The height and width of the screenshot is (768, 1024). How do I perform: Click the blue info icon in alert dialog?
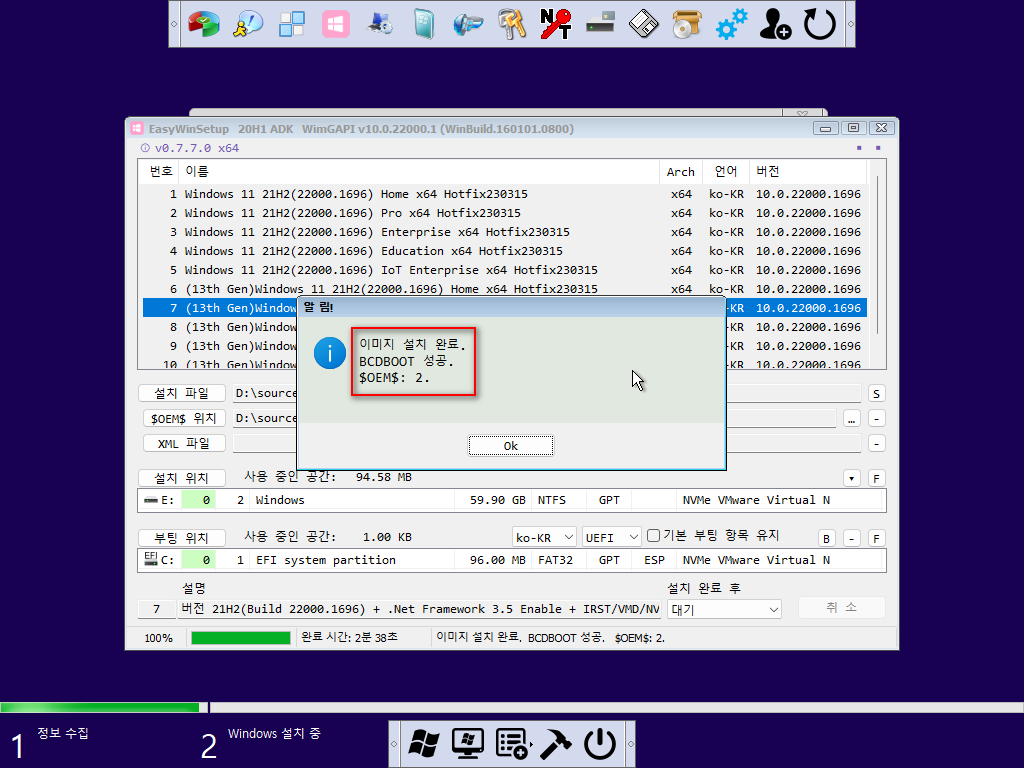tap(330, 353)
